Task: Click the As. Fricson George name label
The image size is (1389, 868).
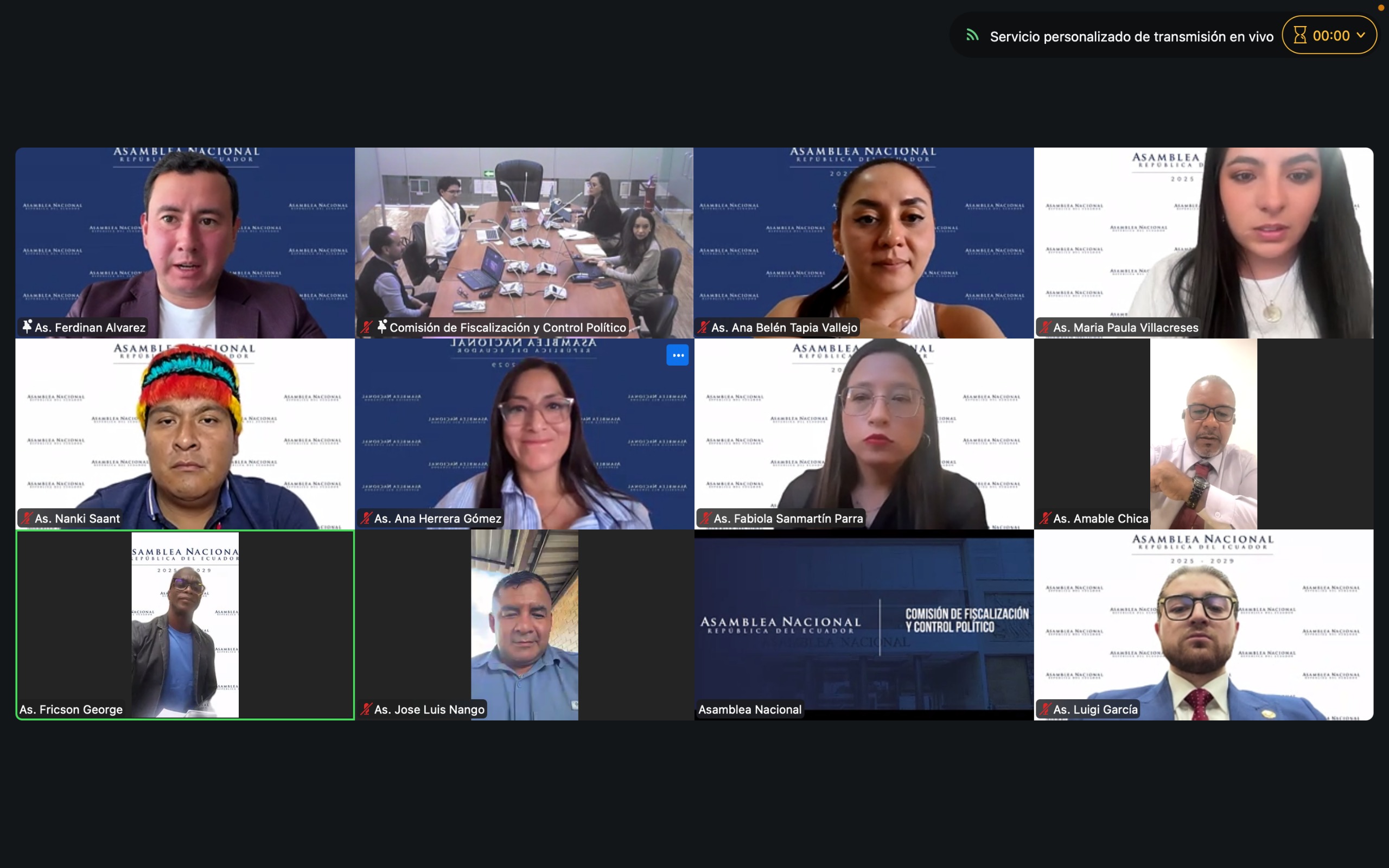Action: (71, 710)
